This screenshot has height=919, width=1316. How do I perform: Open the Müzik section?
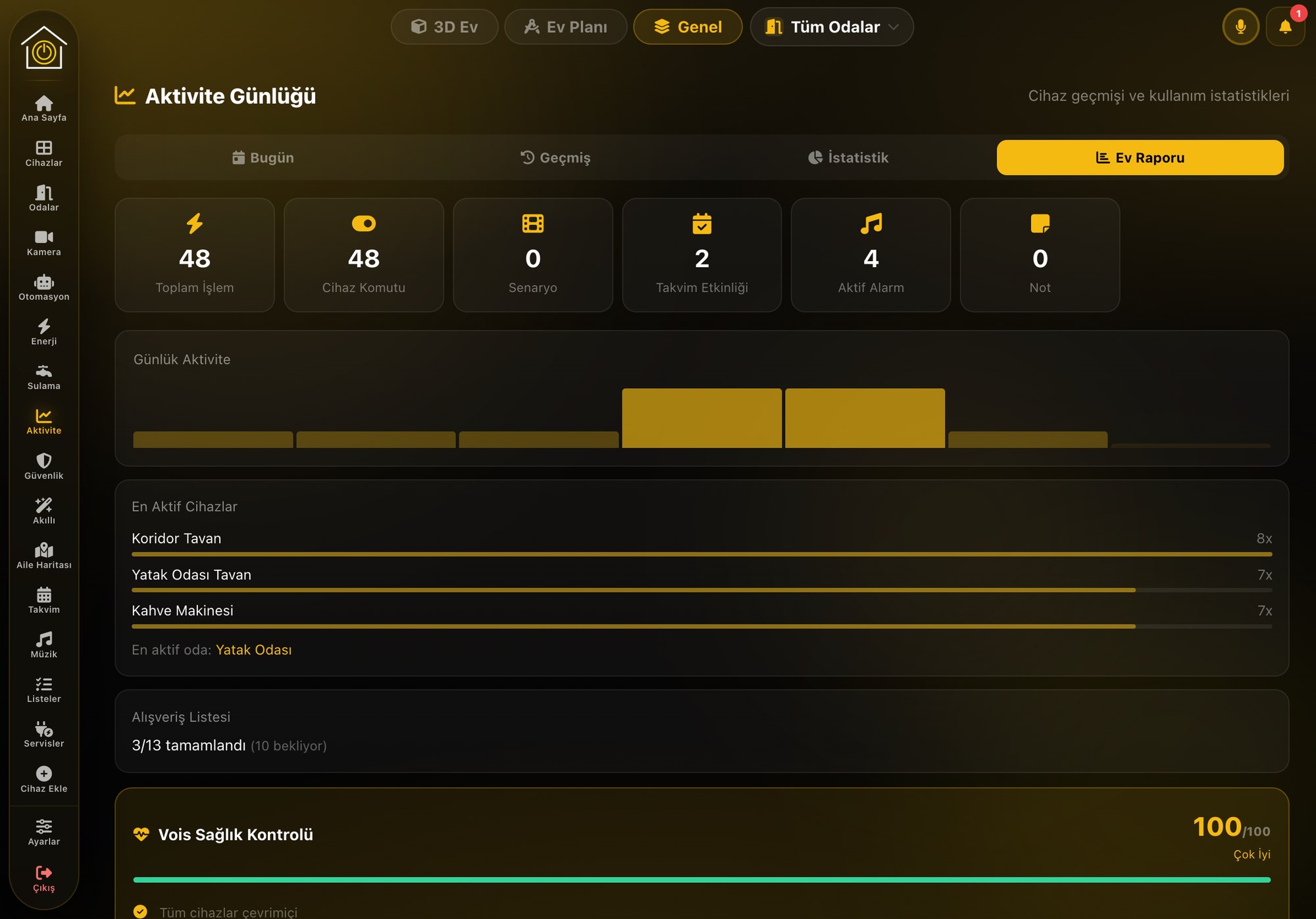click(x=43, y=645)
